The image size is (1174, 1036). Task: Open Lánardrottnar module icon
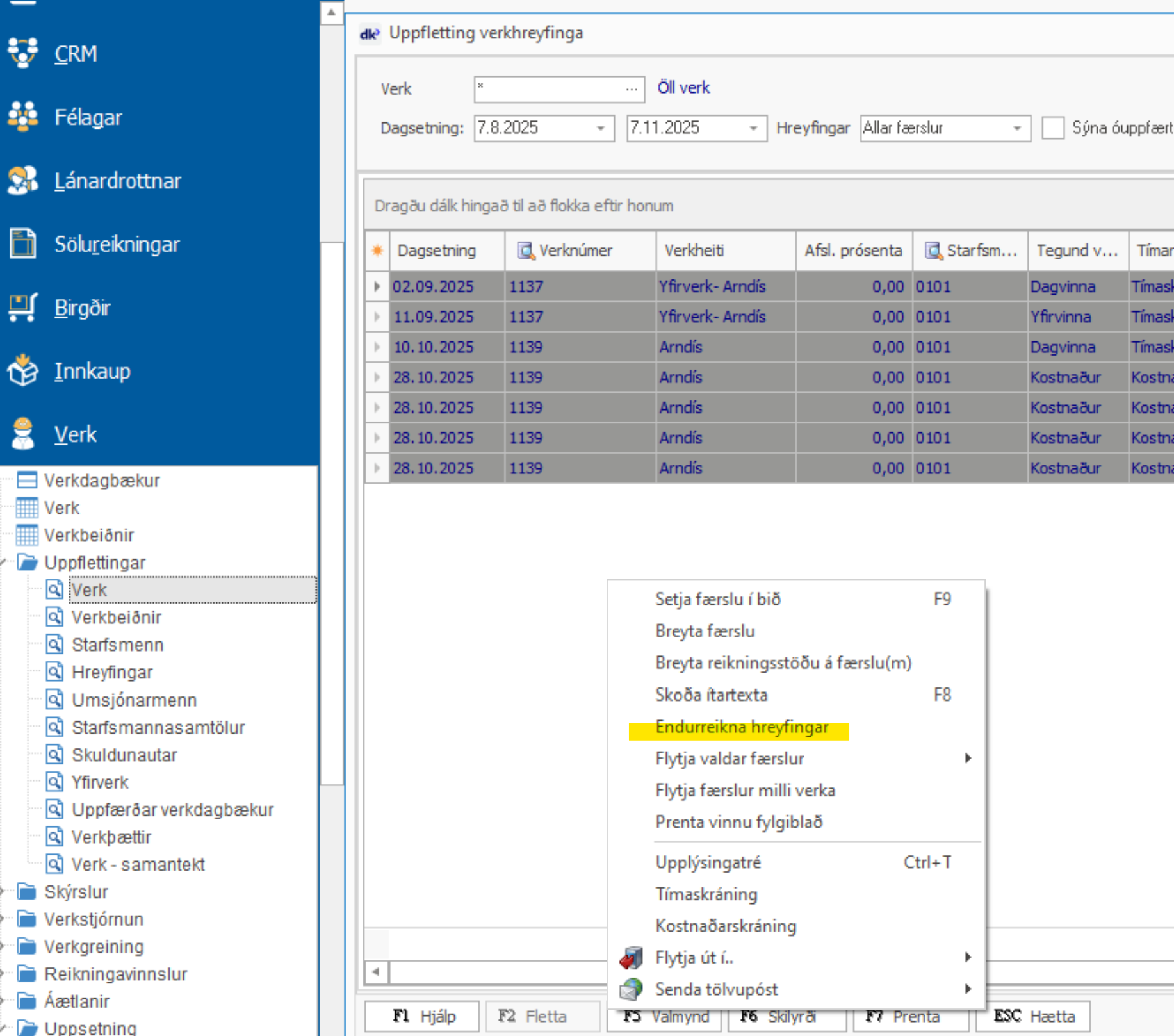pyautogui.click(x=23, y=180)
